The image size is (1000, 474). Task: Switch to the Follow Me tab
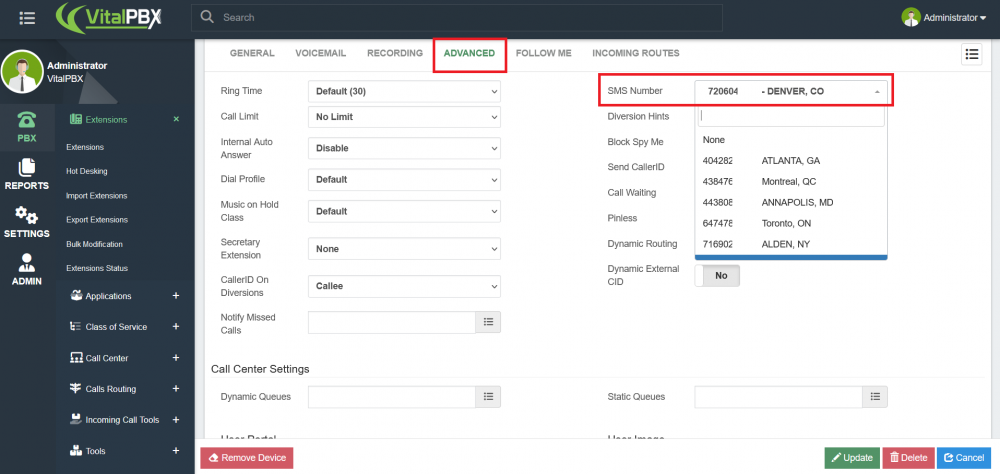(x=543, y=54)
